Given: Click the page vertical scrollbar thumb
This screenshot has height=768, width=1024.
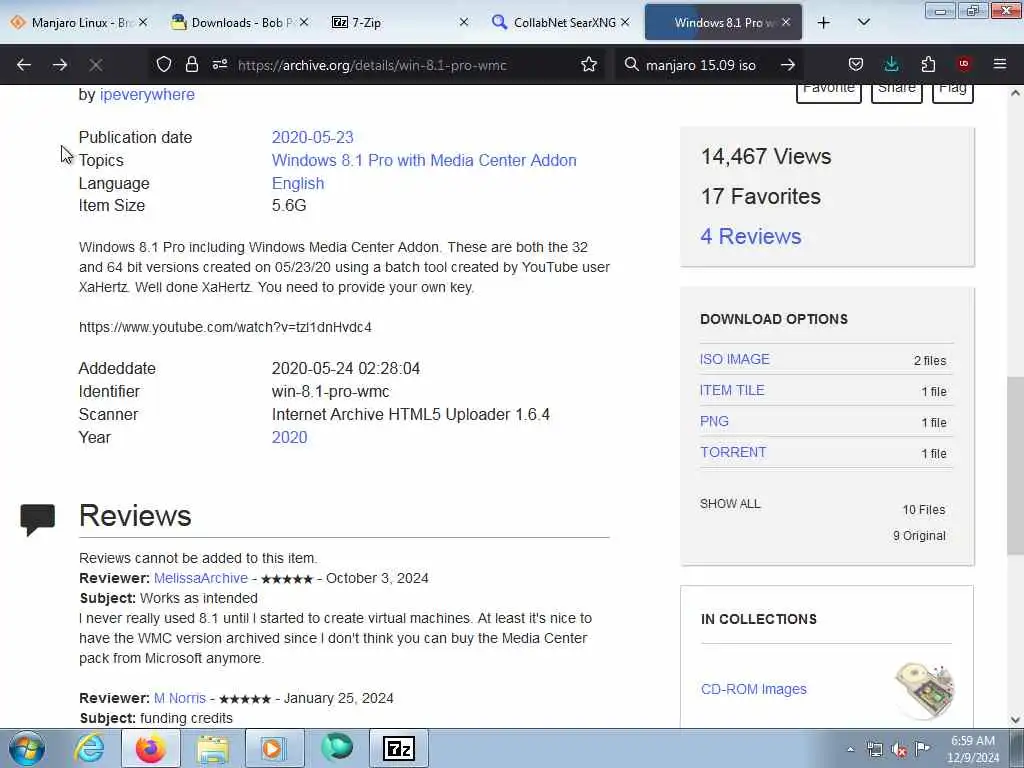Looking at the screenshot, I should 1015,466.
